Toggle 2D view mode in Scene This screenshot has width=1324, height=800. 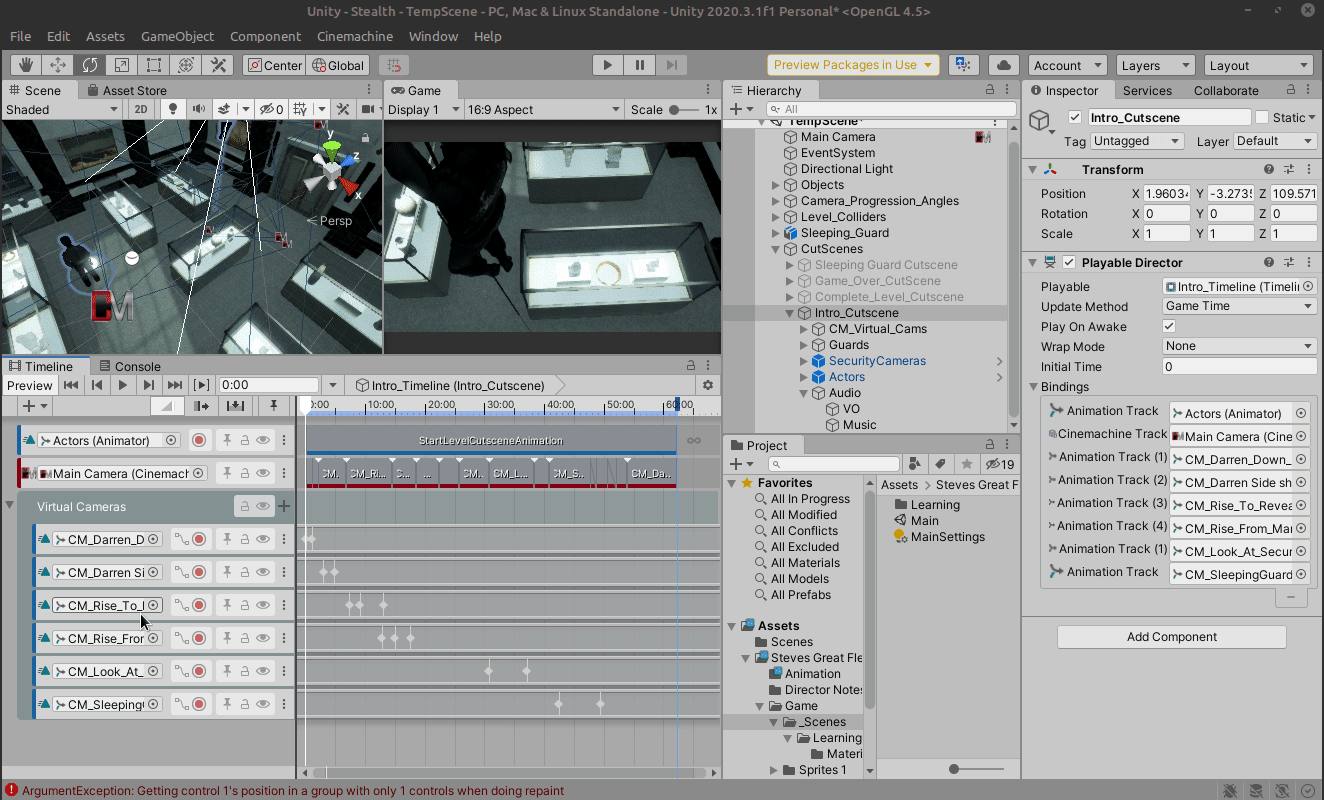click(x=142, y=109)
